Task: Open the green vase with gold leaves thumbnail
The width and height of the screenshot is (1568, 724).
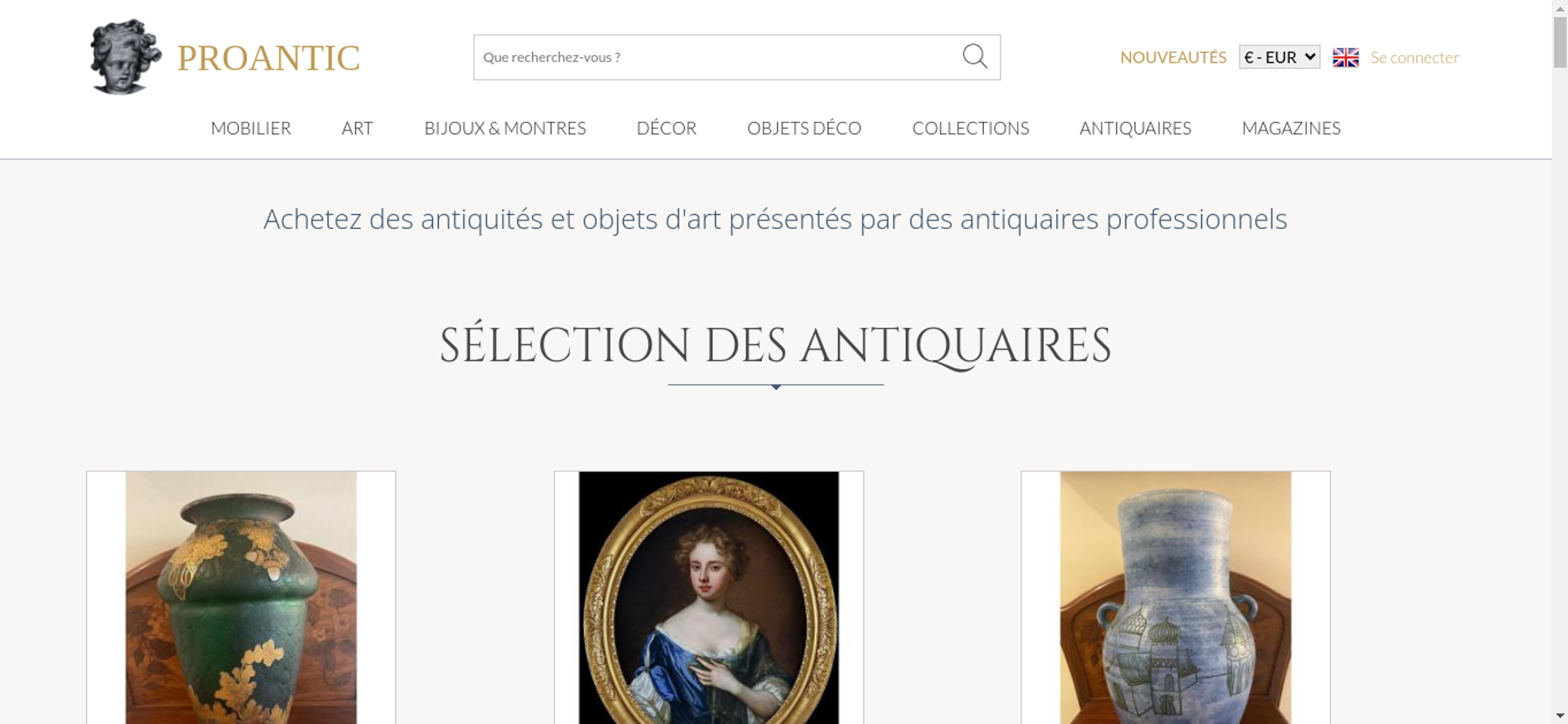Action: coord(241,597)
